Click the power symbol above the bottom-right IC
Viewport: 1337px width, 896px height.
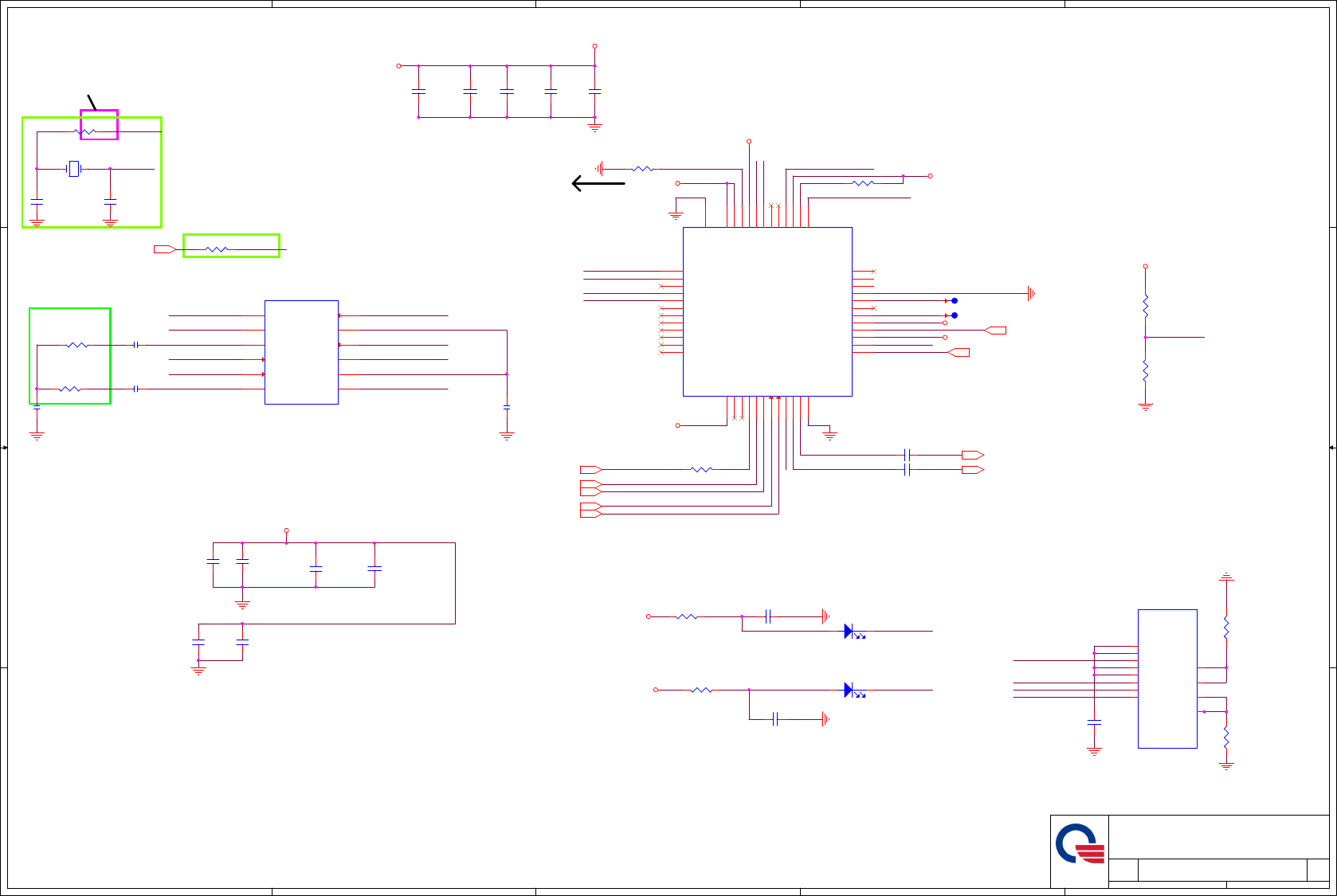pos(1226,577)
